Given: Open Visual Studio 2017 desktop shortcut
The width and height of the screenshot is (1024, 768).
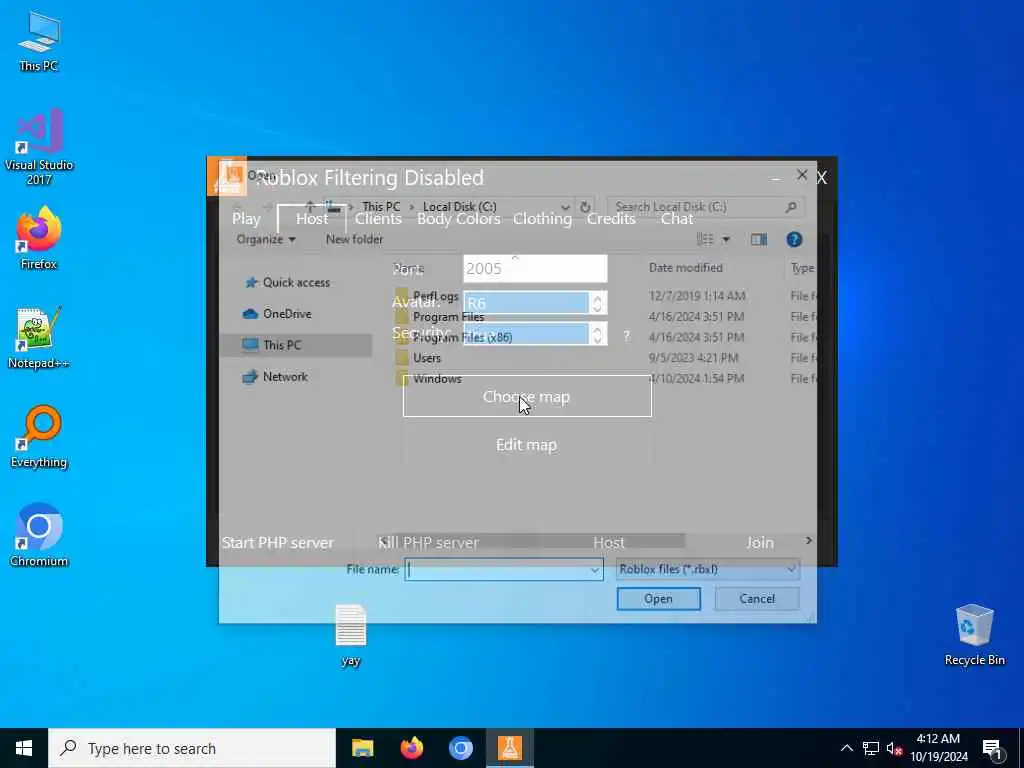Looking at the screenshot, I should click(39, 146).
